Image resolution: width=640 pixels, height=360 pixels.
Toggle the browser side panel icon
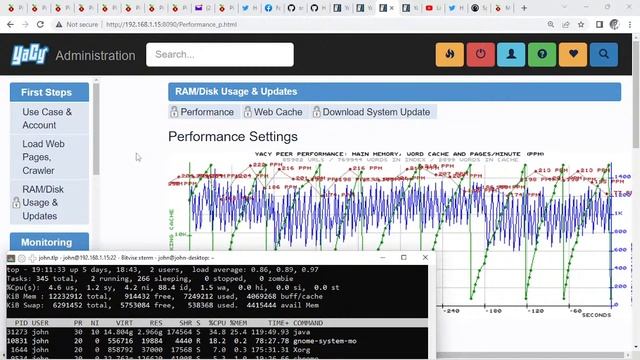point(599,24)
